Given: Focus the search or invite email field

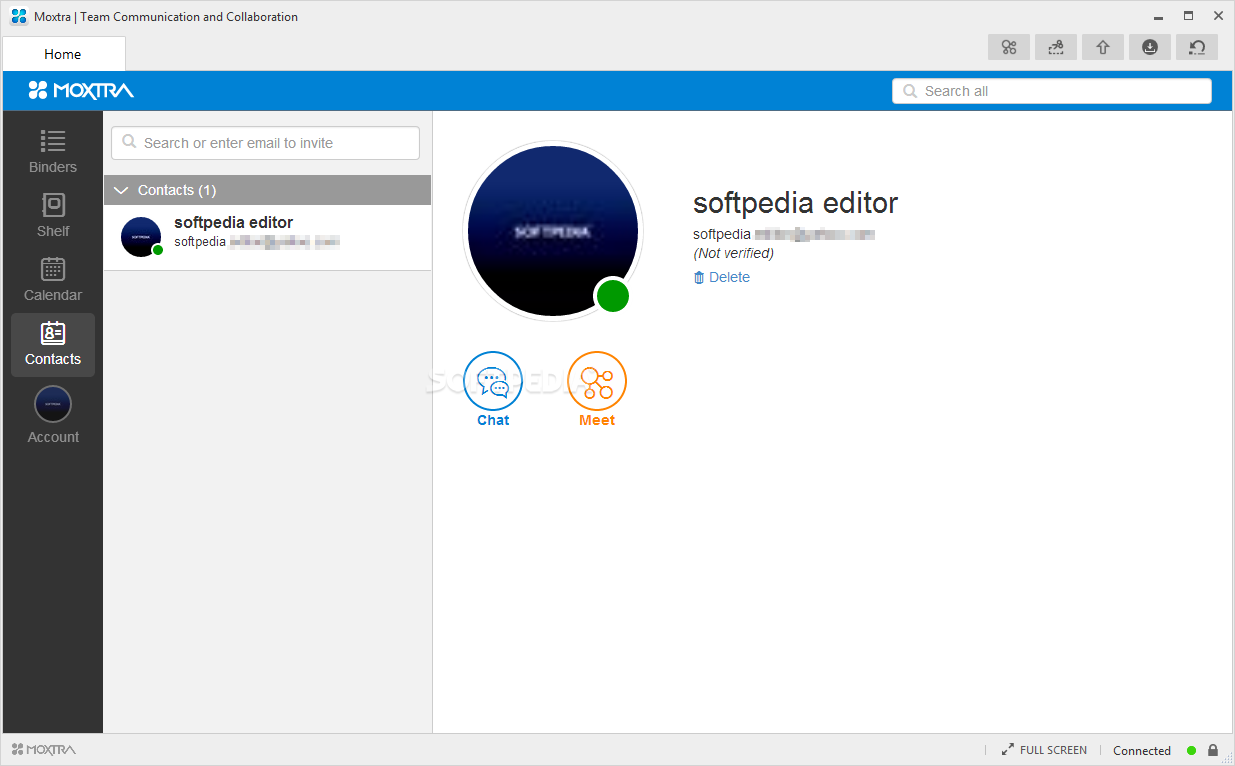Looking at the screenshot, I should point(265,143).
